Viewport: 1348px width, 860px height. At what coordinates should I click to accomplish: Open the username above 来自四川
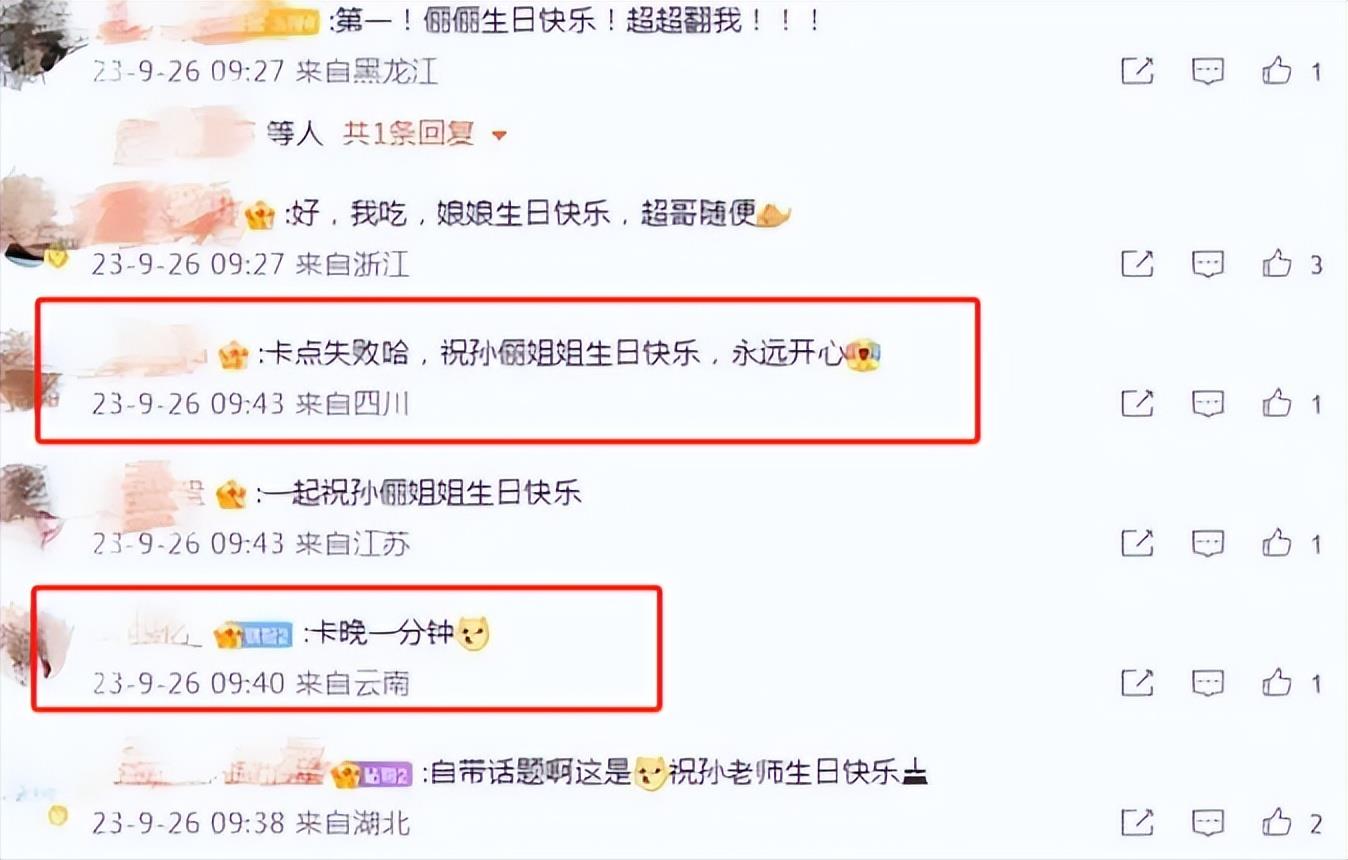[145, 354]
